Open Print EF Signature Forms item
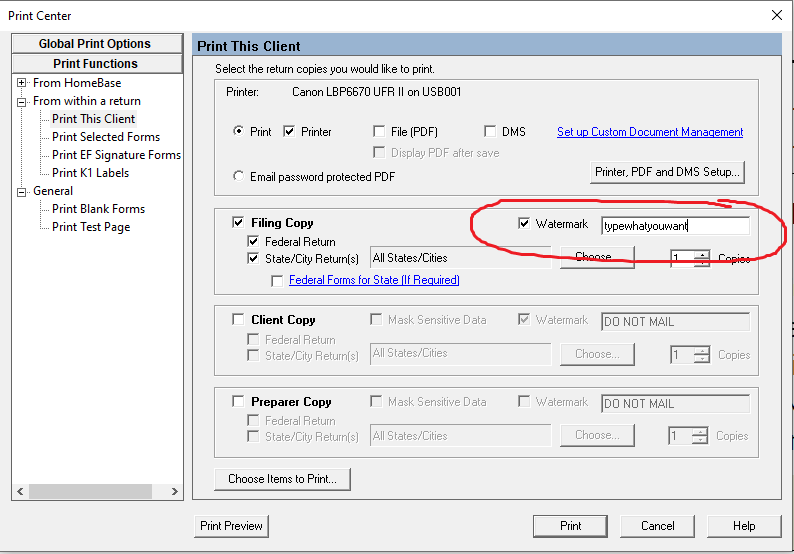 (x=116, y=155)
